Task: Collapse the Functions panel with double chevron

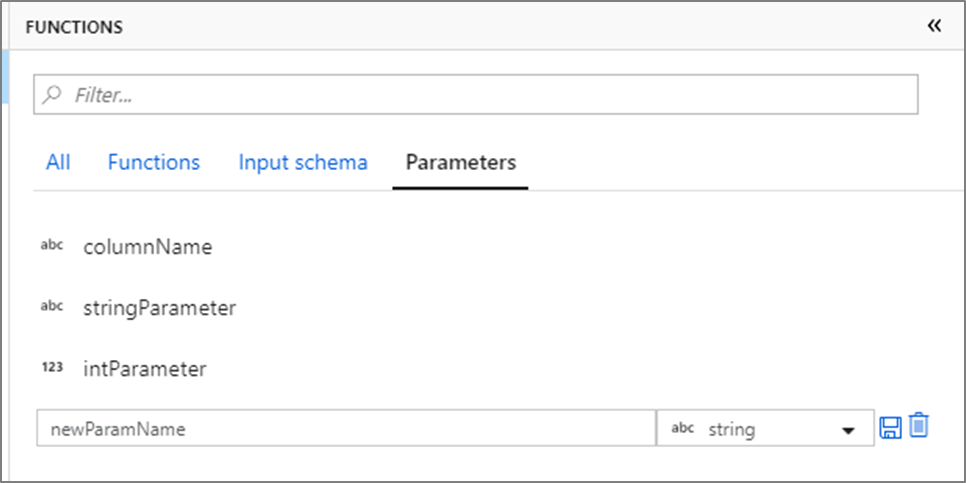Action: point(935,26)
